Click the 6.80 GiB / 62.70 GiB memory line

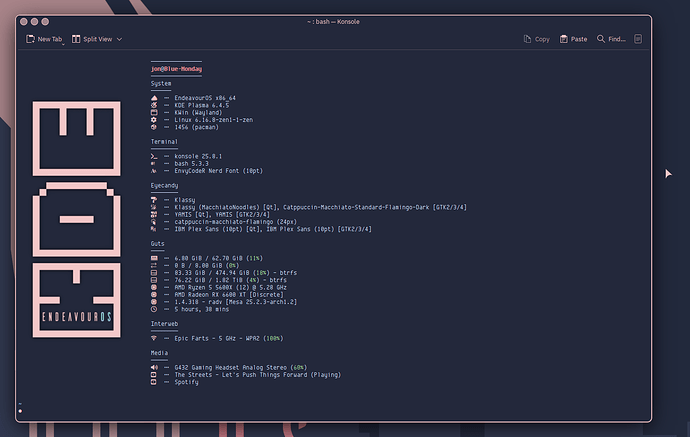(218, 258)
